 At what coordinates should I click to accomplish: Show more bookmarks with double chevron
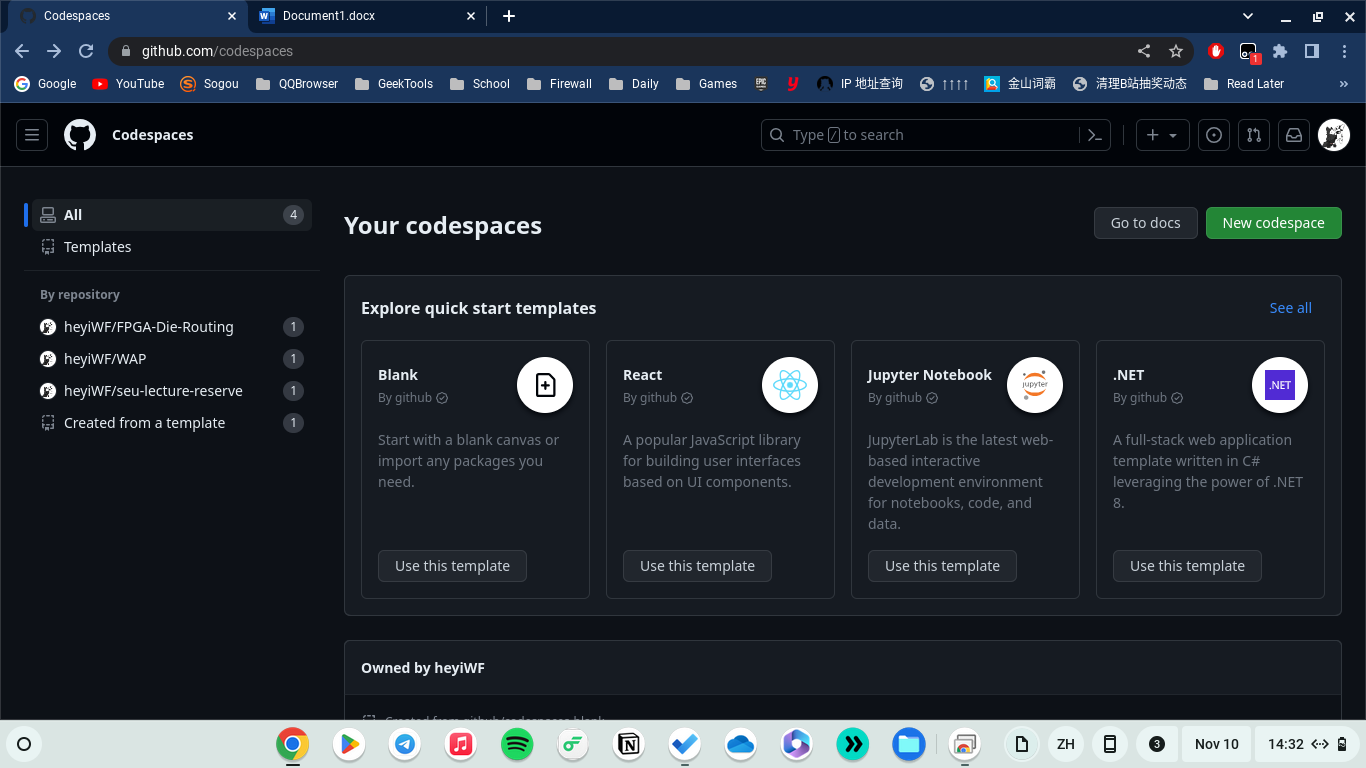click(x=1344, y=84)
